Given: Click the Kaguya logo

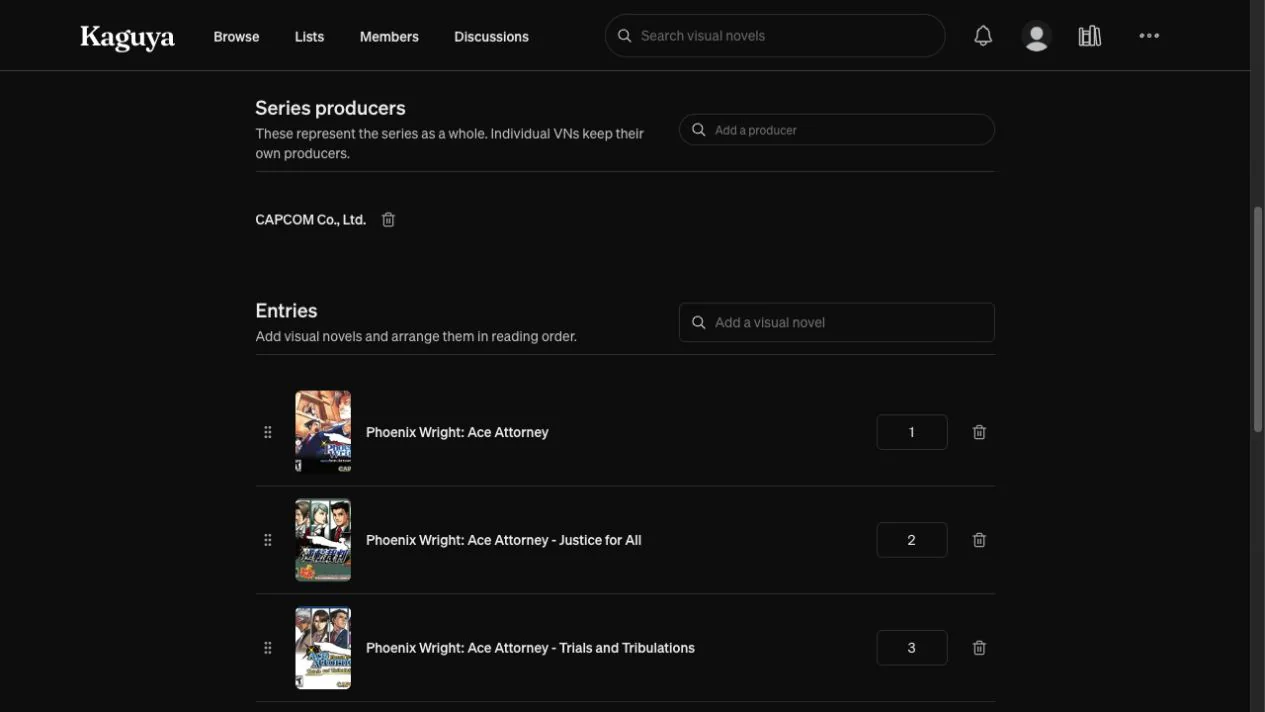Looking at the screenshot, I should point(127,37).
